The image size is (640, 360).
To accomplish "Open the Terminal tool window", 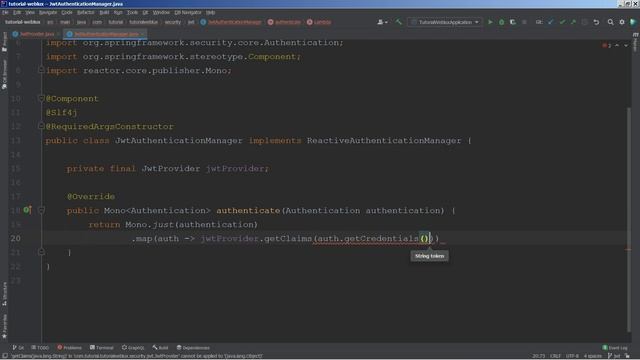I will [x=102, y=348].
